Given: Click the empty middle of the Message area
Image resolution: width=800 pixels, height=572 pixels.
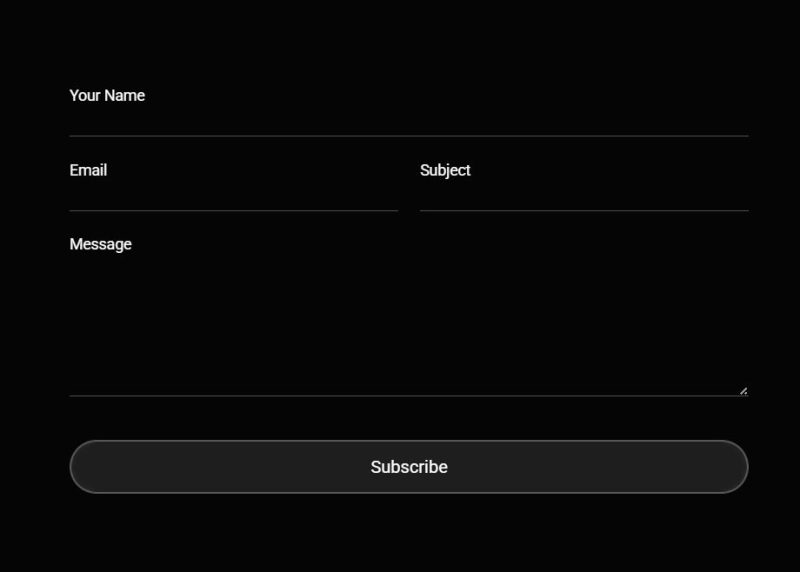Looking at the screenshot, I should coord(408,320).
